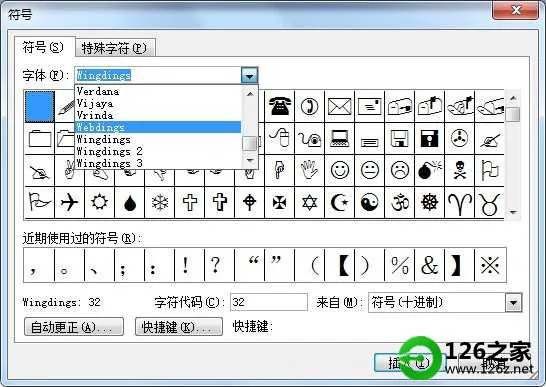Open the 自动更正(A) dialog
The width and height of the screenshot is (546, 387).
point(74,327)
